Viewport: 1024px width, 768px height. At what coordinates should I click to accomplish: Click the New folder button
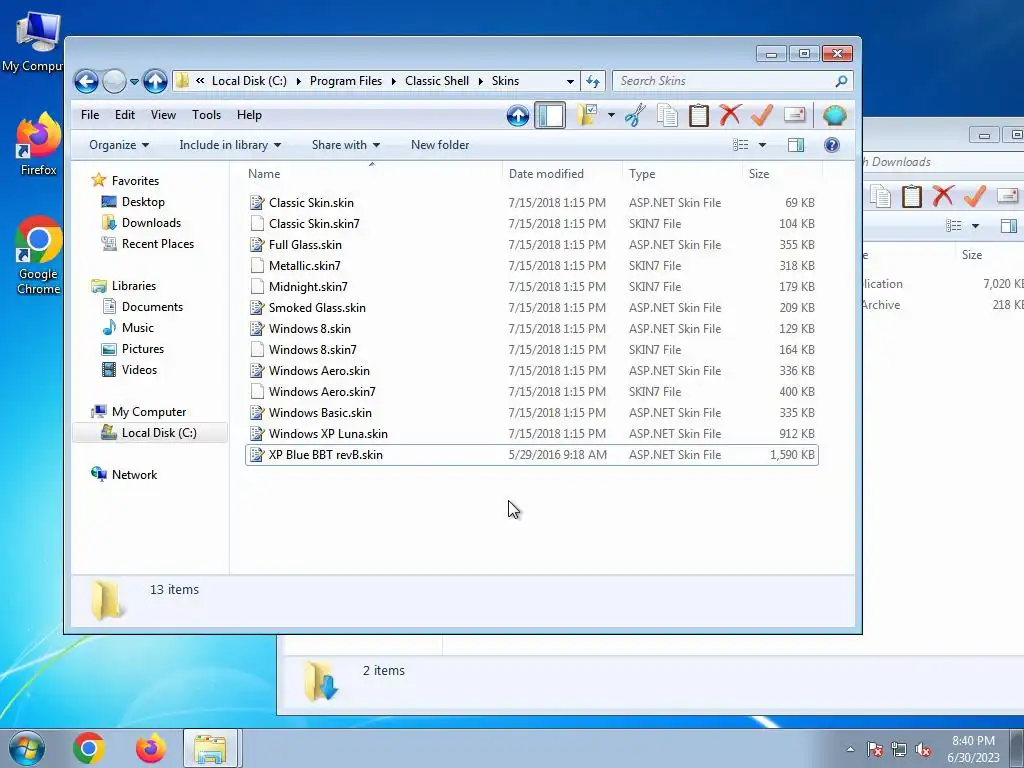(440, 145)
